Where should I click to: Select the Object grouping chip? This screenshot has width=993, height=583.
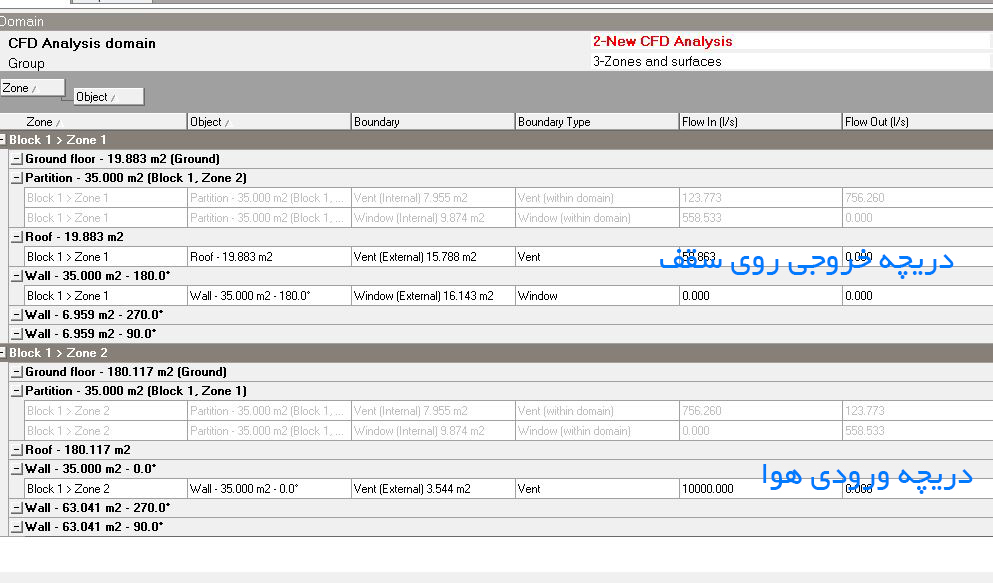point(109,97)
